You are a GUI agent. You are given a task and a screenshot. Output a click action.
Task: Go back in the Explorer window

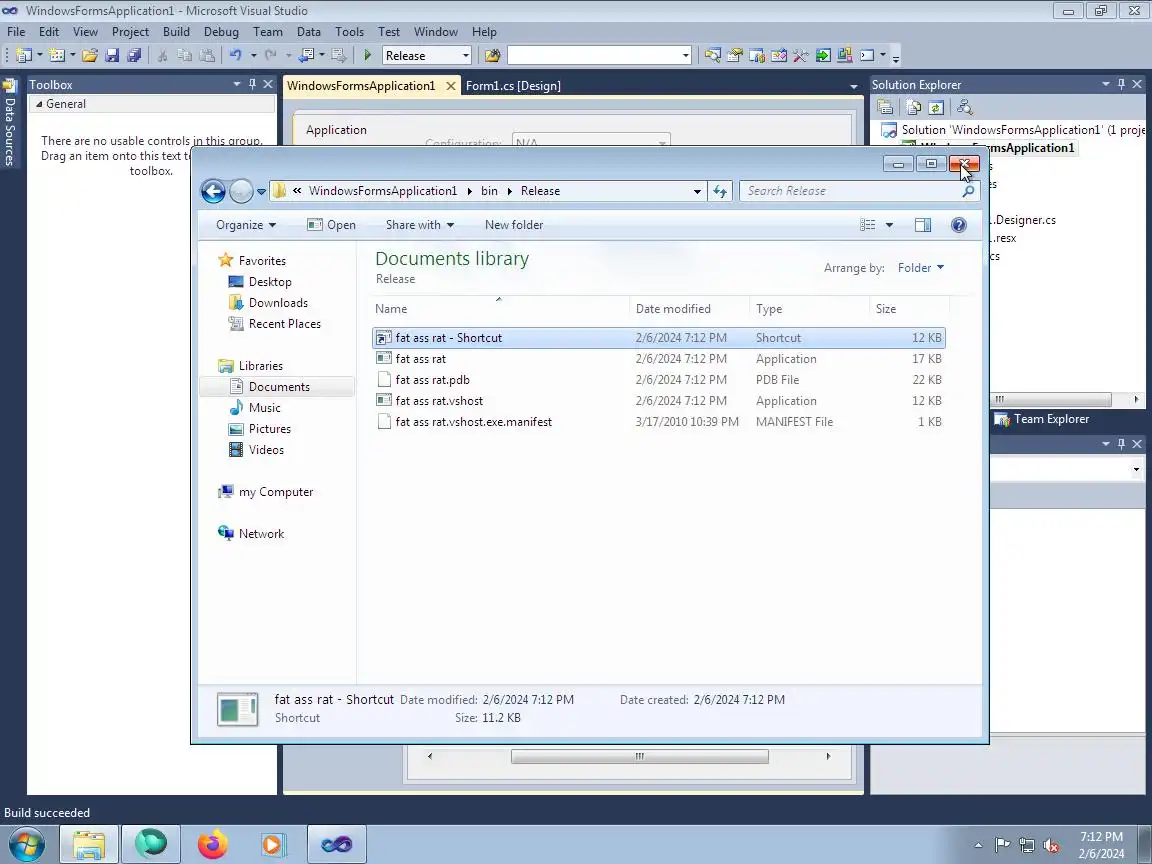213,191
